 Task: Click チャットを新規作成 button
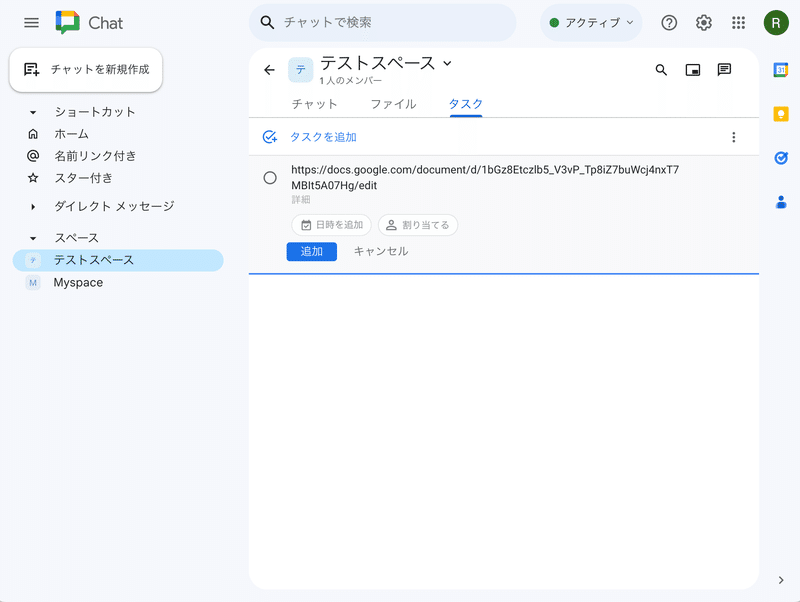point(86,70)
